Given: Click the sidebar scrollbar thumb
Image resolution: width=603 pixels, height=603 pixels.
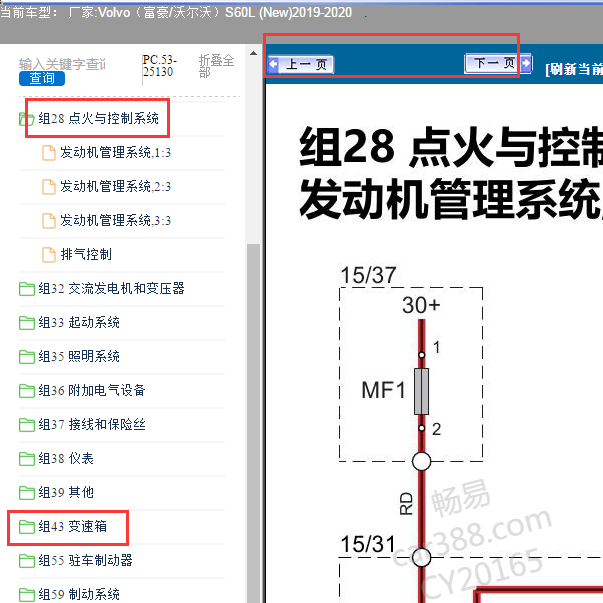Looking at the screenshot, I should tap(253, 423).
